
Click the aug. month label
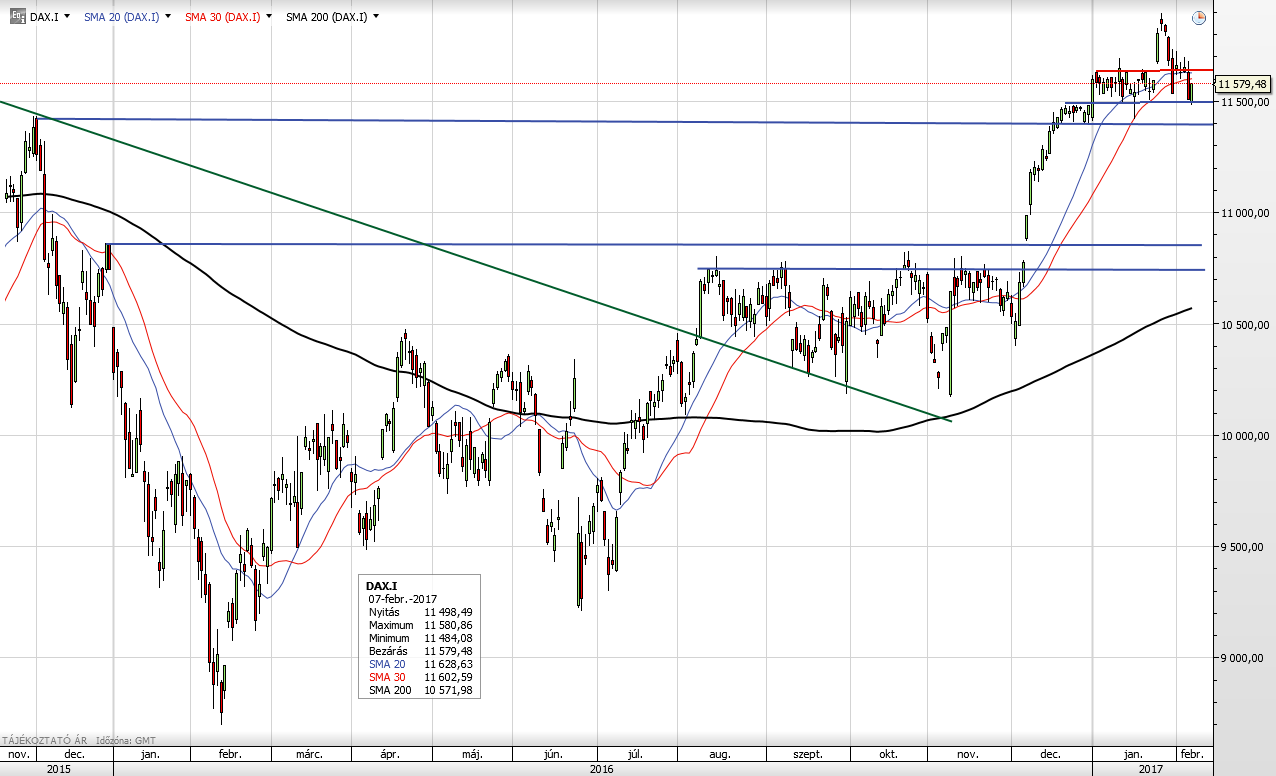tap(721, 754)
